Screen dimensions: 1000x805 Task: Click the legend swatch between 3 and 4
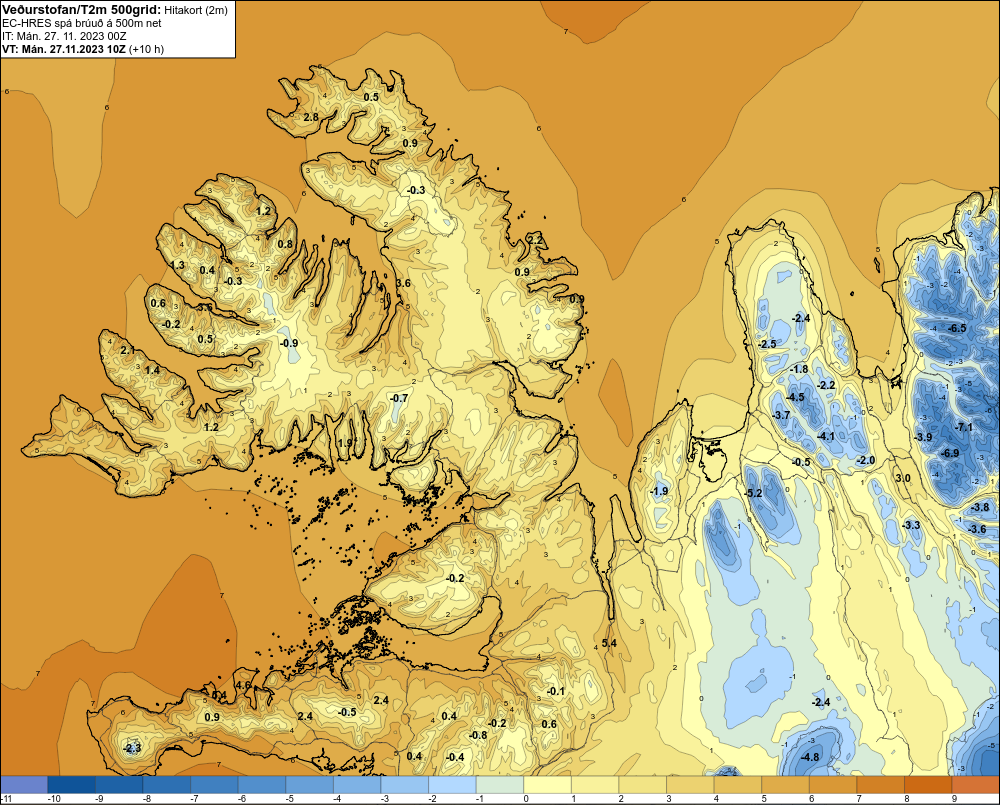point(691,785)
